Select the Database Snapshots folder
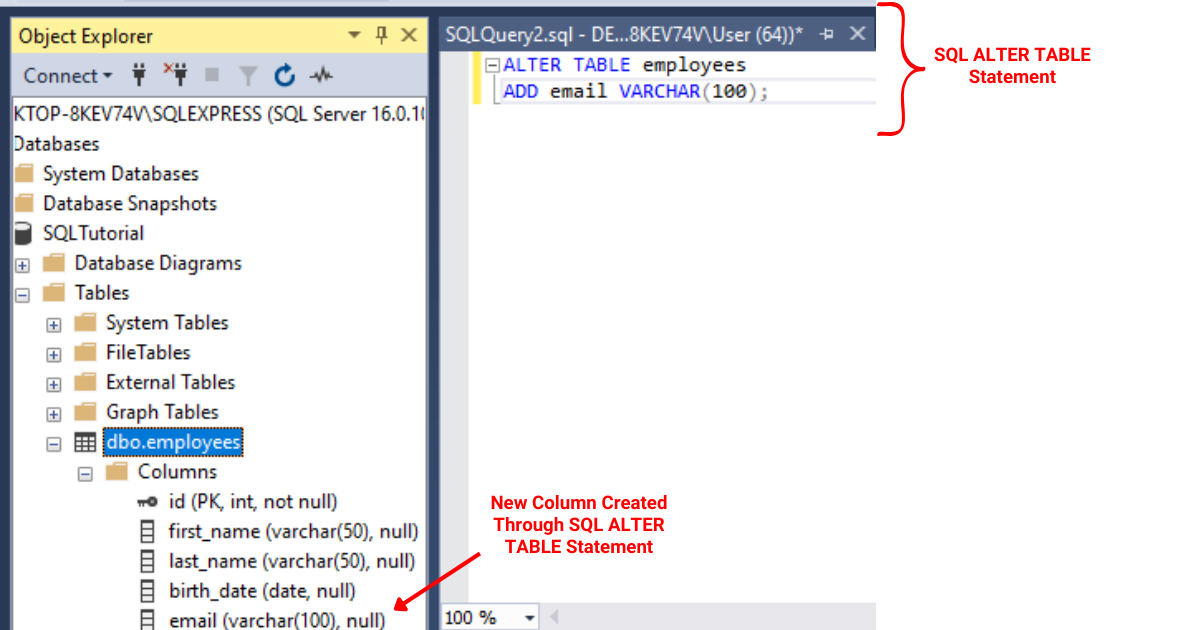The image size is (1200, 630). point(130,204)
